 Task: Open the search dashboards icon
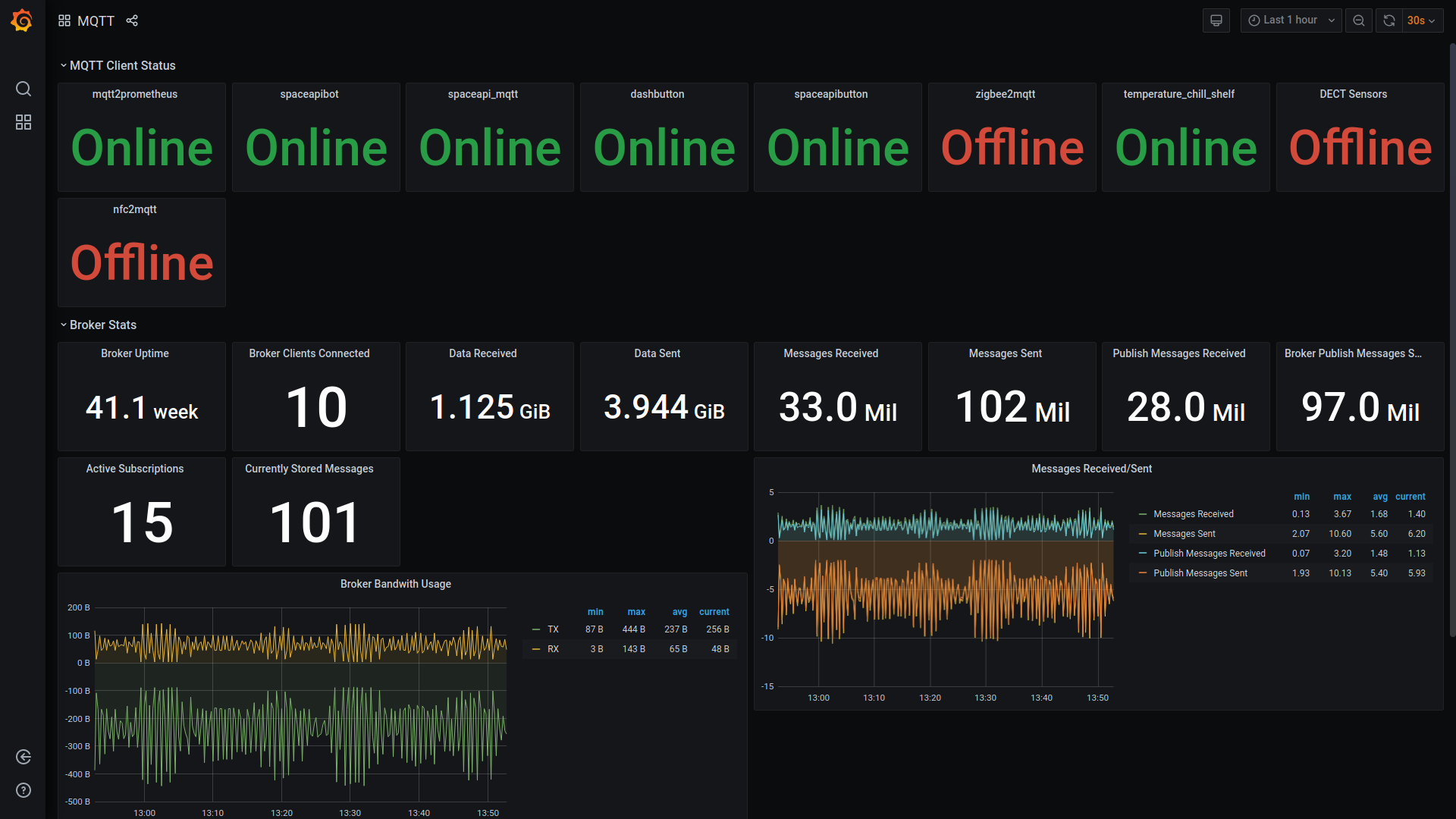pyautogui.click(x=24, y=89)
